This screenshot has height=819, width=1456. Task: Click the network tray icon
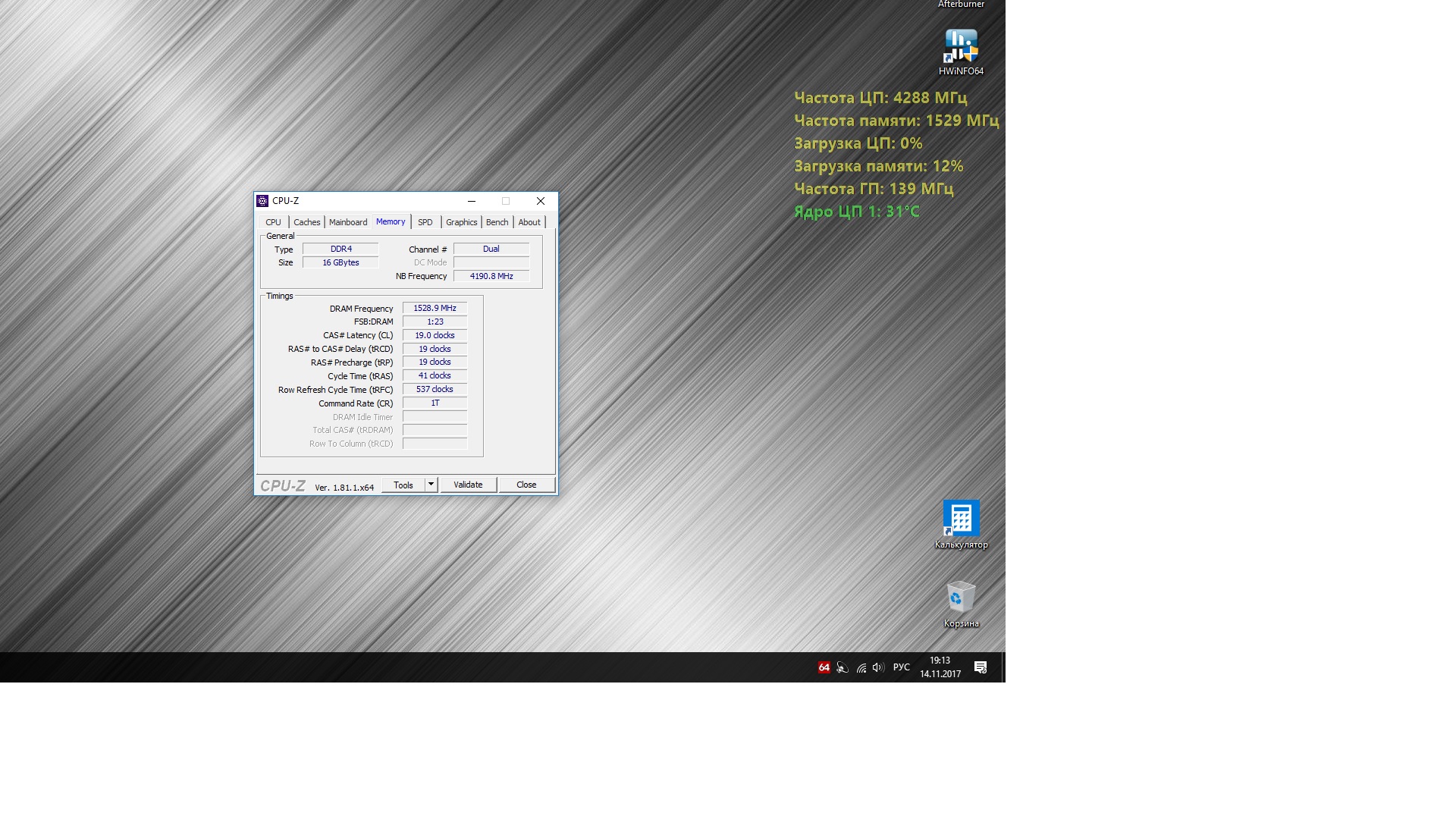click(861, 667)
